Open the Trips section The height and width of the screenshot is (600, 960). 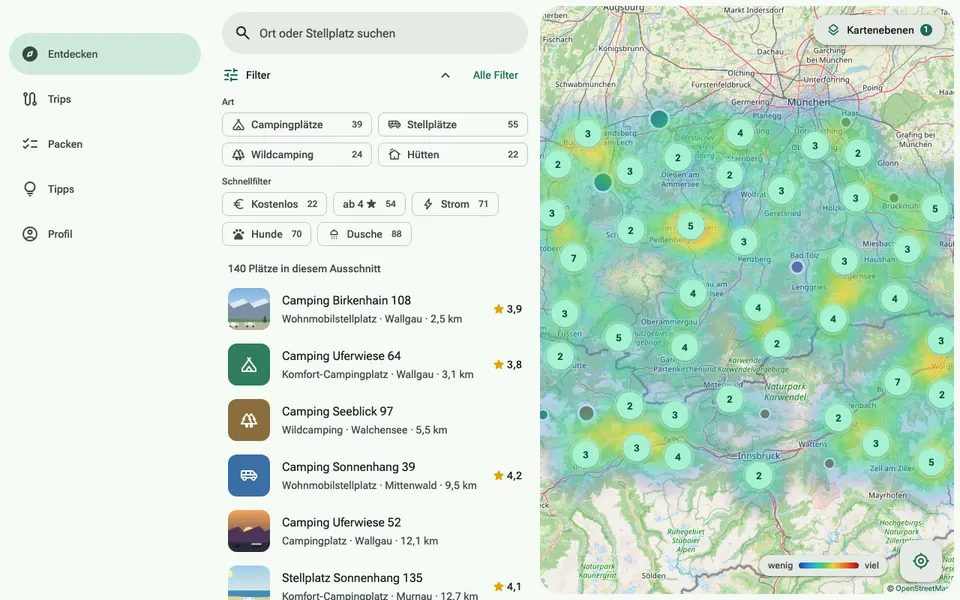point(105,99)
